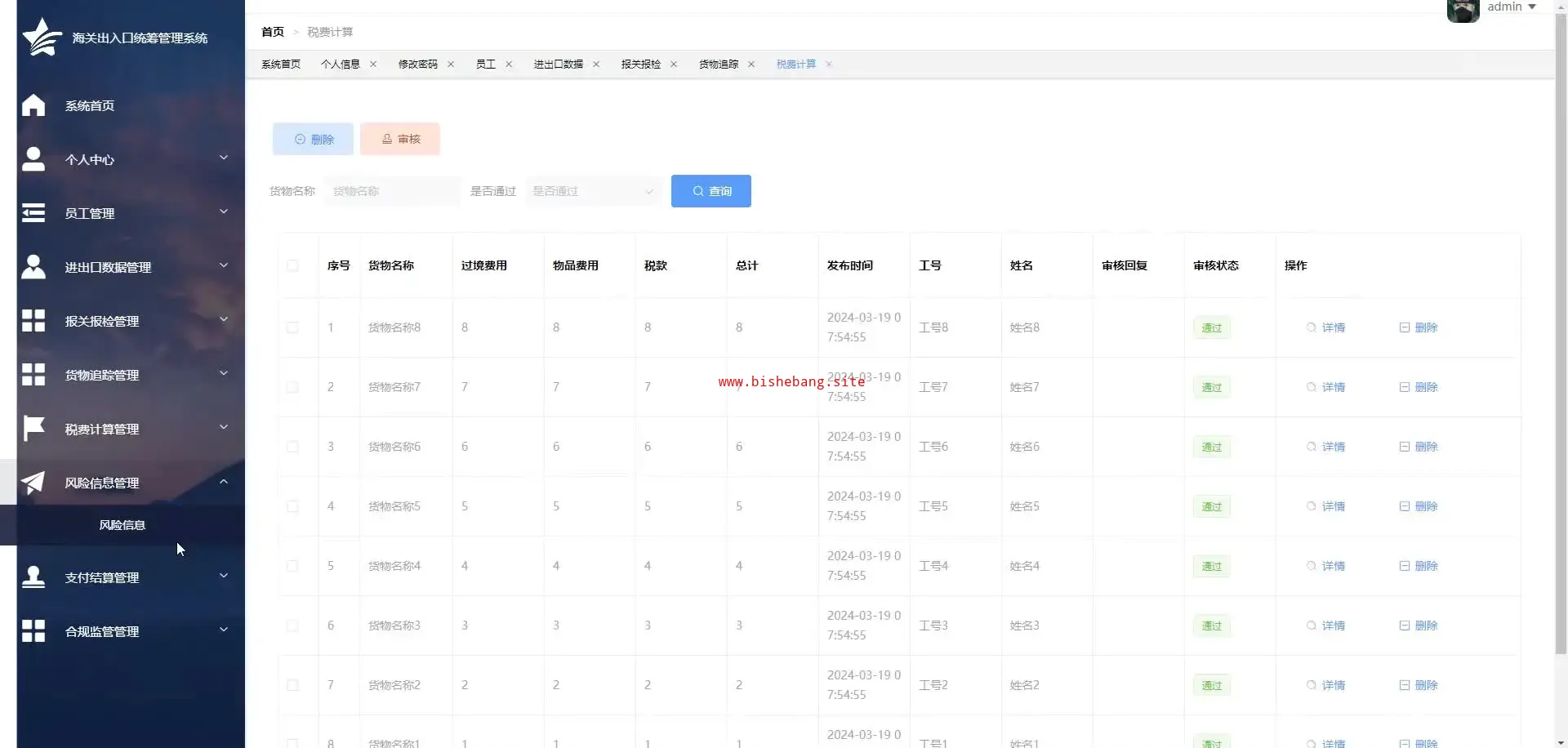The height and width of the screenshot is (748, 1568).
Task: Open the 是否通过 dropdown filter
Action: pos(594,191)
